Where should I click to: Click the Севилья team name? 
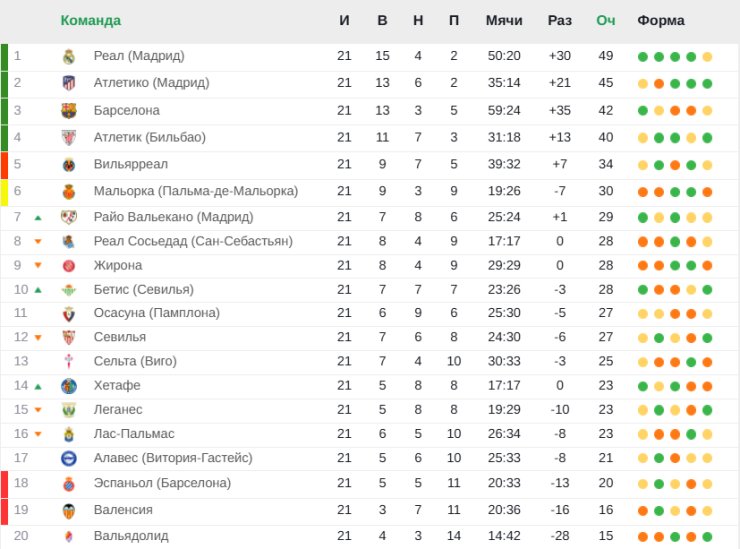pos(120,337)
